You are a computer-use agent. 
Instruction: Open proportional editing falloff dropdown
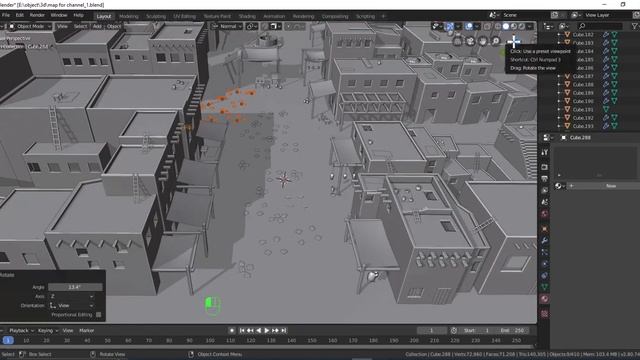[299, 26]
